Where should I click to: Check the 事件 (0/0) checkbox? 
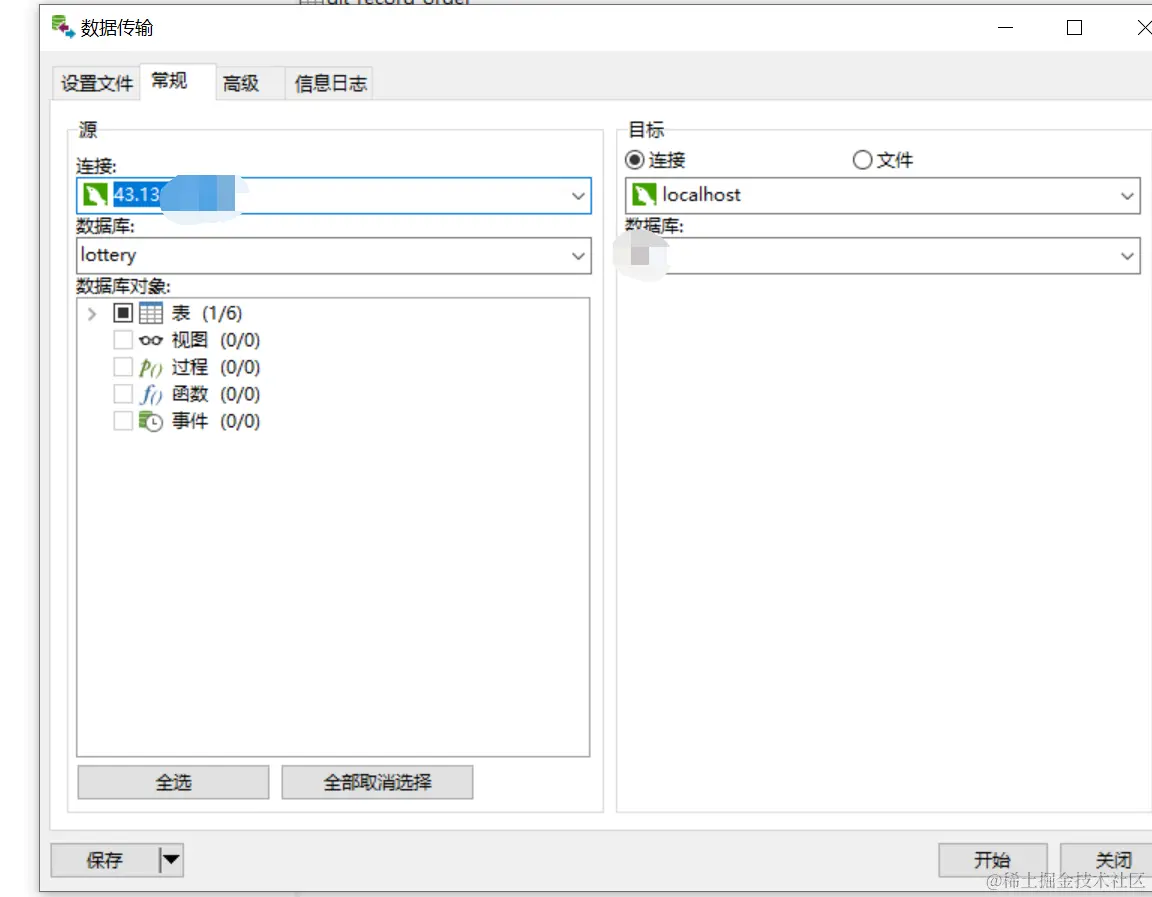click(123, 421)
